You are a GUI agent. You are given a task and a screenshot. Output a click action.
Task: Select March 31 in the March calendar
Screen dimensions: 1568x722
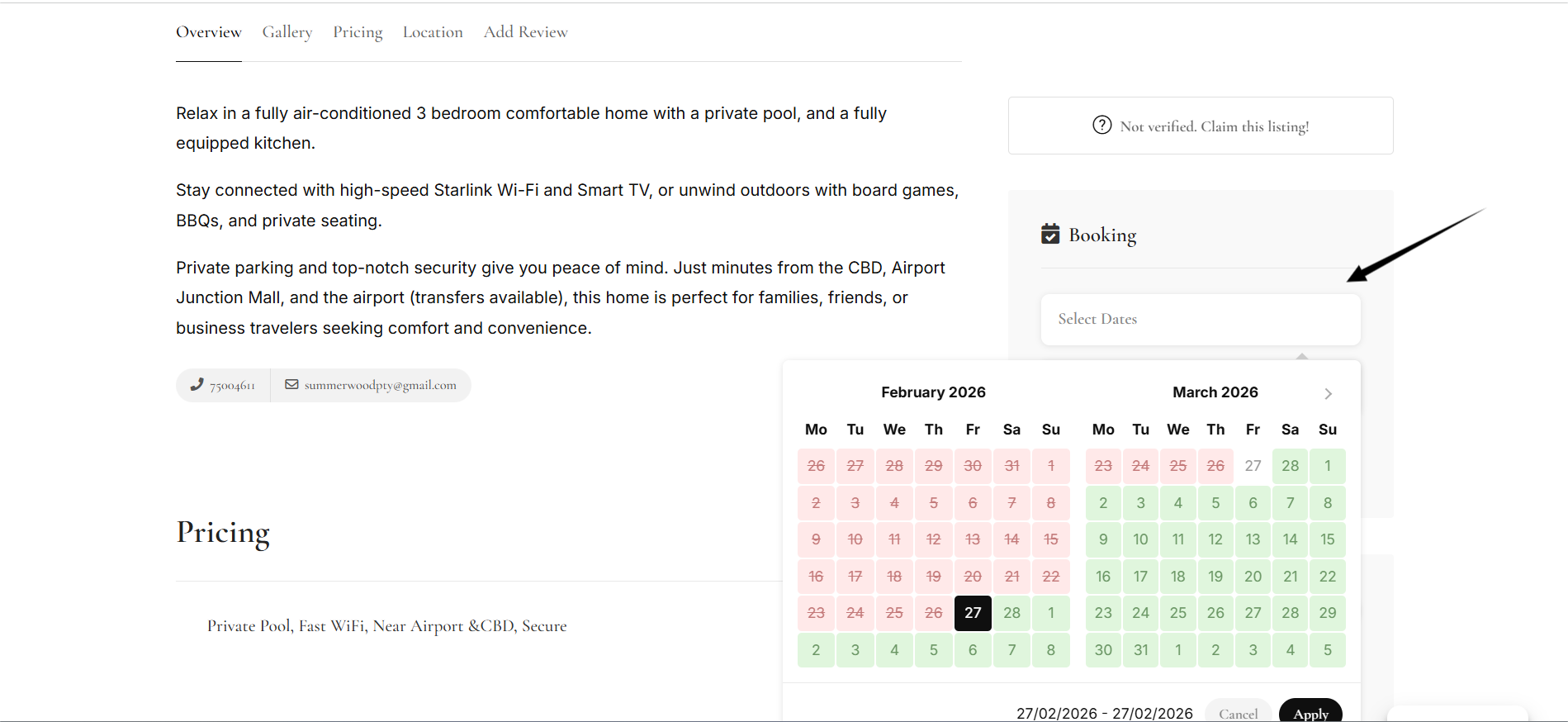click(x=1140, y=650)
